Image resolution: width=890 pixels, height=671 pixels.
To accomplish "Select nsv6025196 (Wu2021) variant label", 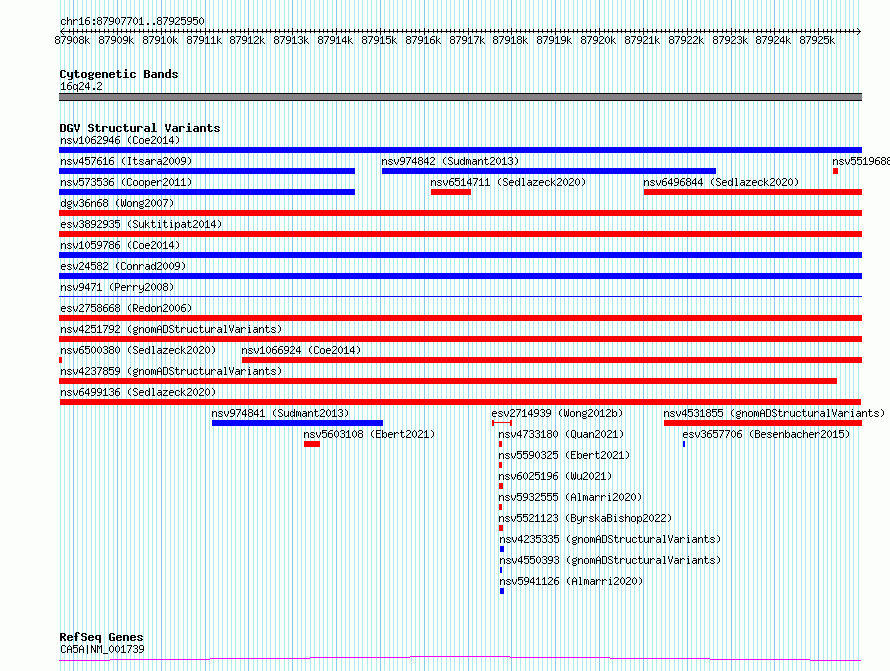I will click(x=555, y=476).
